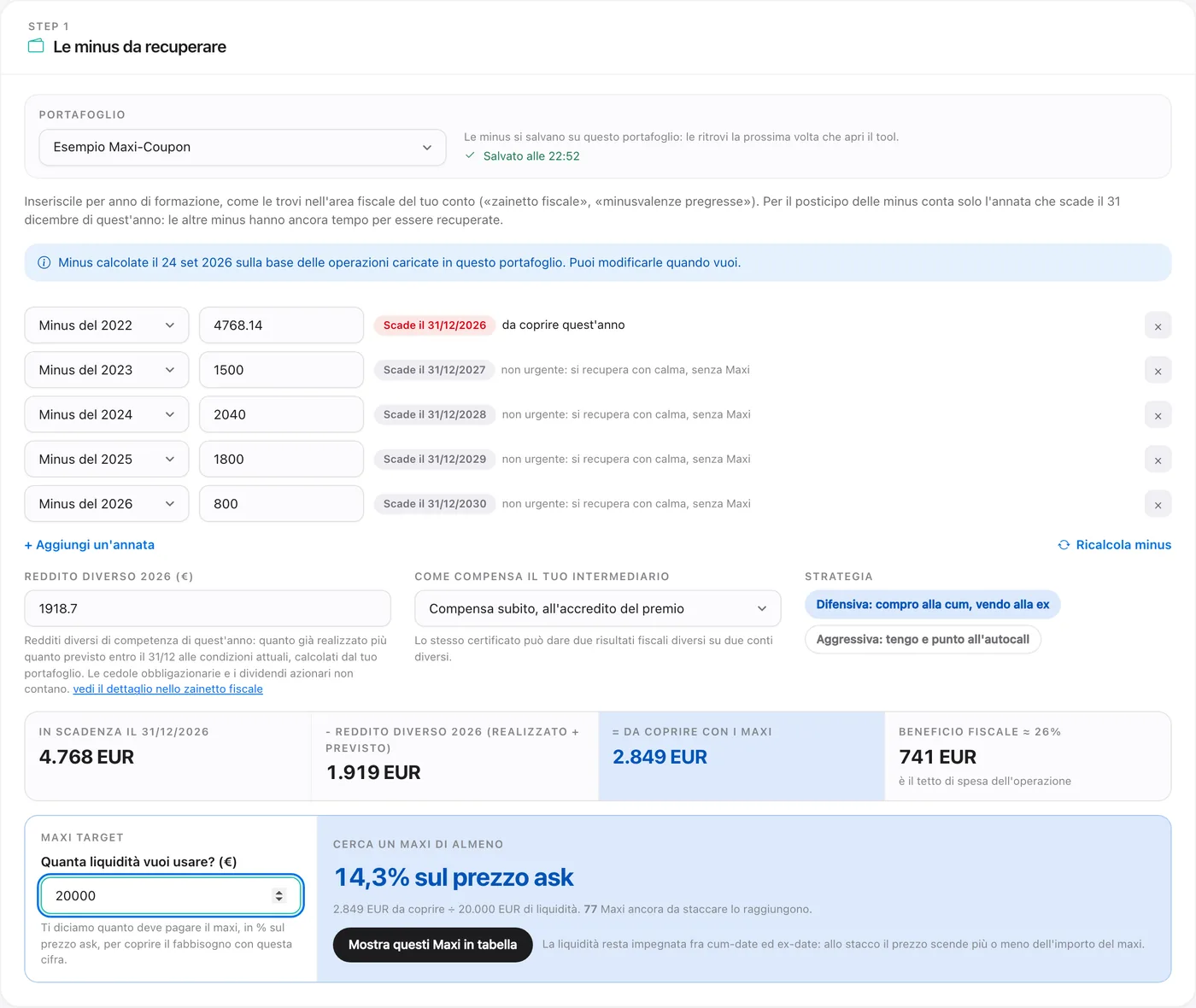Open the Minus del 2024 year dropdown
The width and height of the screenshot is (1196, 1008).
[107, 414]
